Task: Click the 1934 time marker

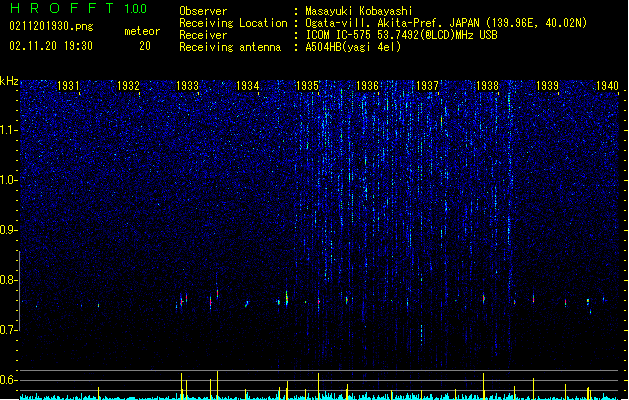Action: click(248, 85)
